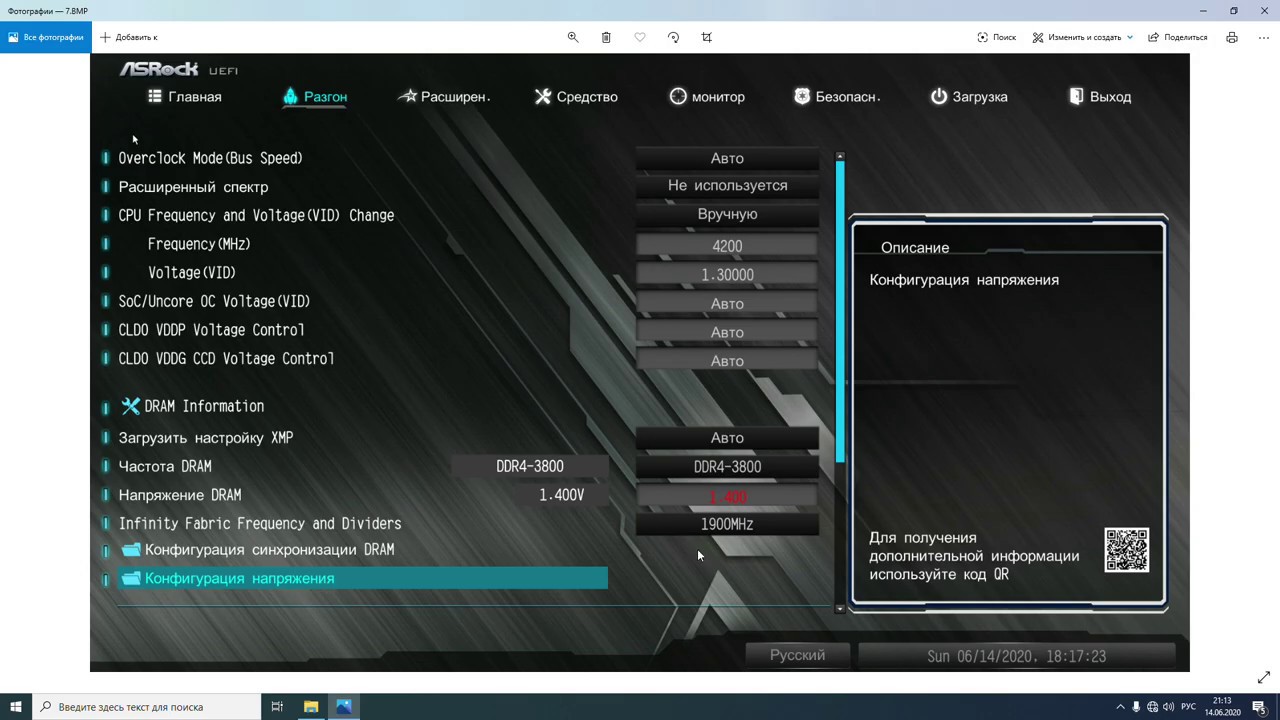
Task: Click the full-screen expand arrows icon
Action: pyautogui.click(x=1263, y=677)
